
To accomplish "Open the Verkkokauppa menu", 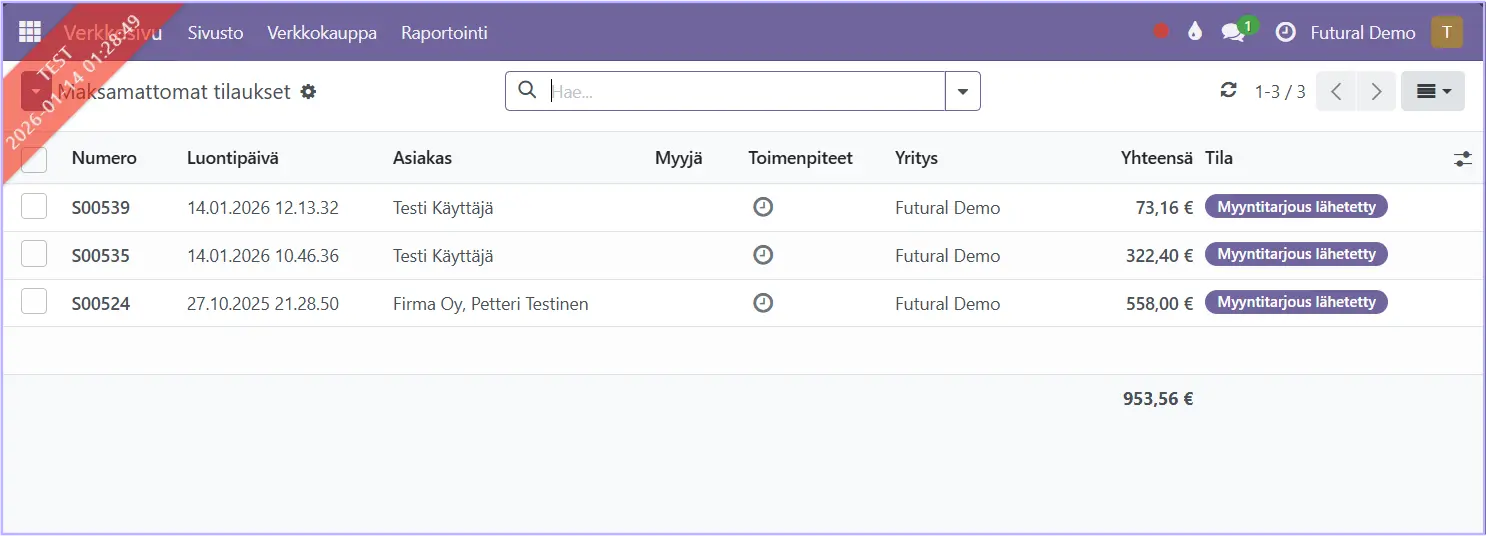I will click(x=322, y=32).
